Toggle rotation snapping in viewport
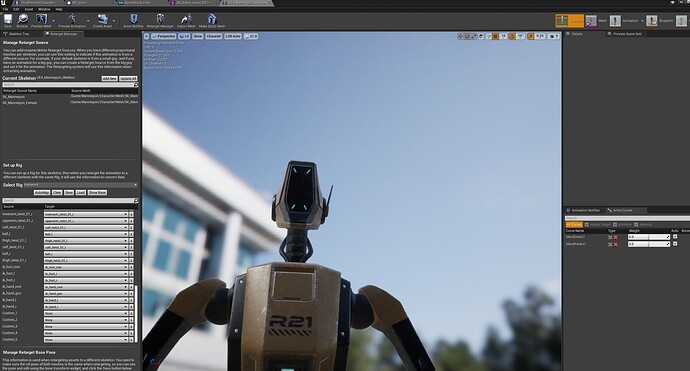This screenshot has width=690, height=371. [x=512, y=37]
